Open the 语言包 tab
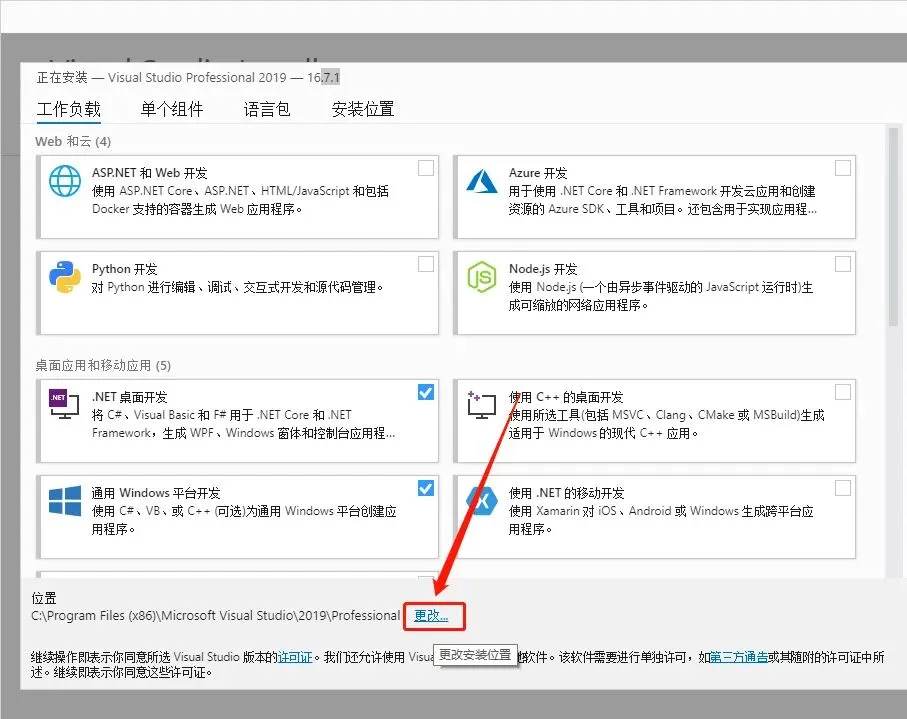Image resolution: width=907 pixels, height=719 pixels. (x=267, y=109)
